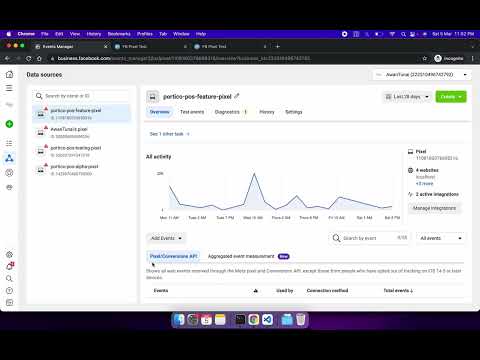The image size is (480, 360).
Task: Open the business account selector dropdown
Action: pyautogui.click(x=421, y=75)
